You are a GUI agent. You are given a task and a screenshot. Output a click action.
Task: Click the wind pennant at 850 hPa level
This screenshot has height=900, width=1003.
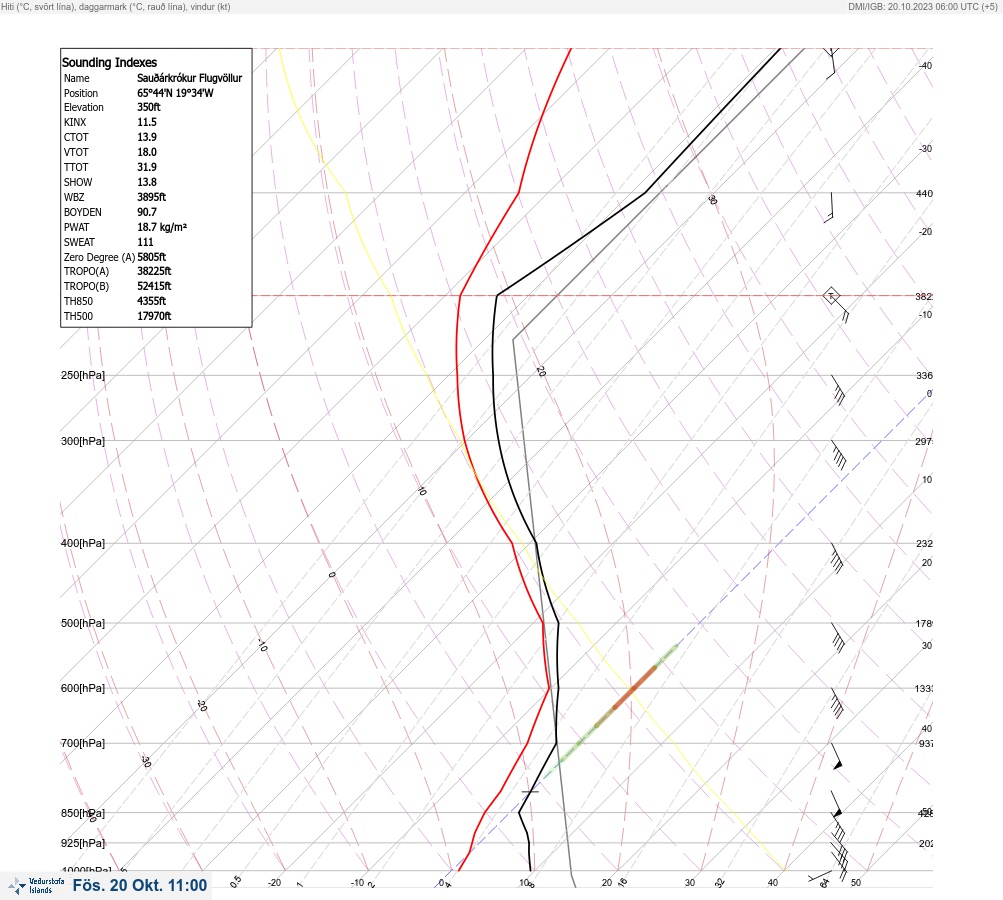[x=836, y=805]
